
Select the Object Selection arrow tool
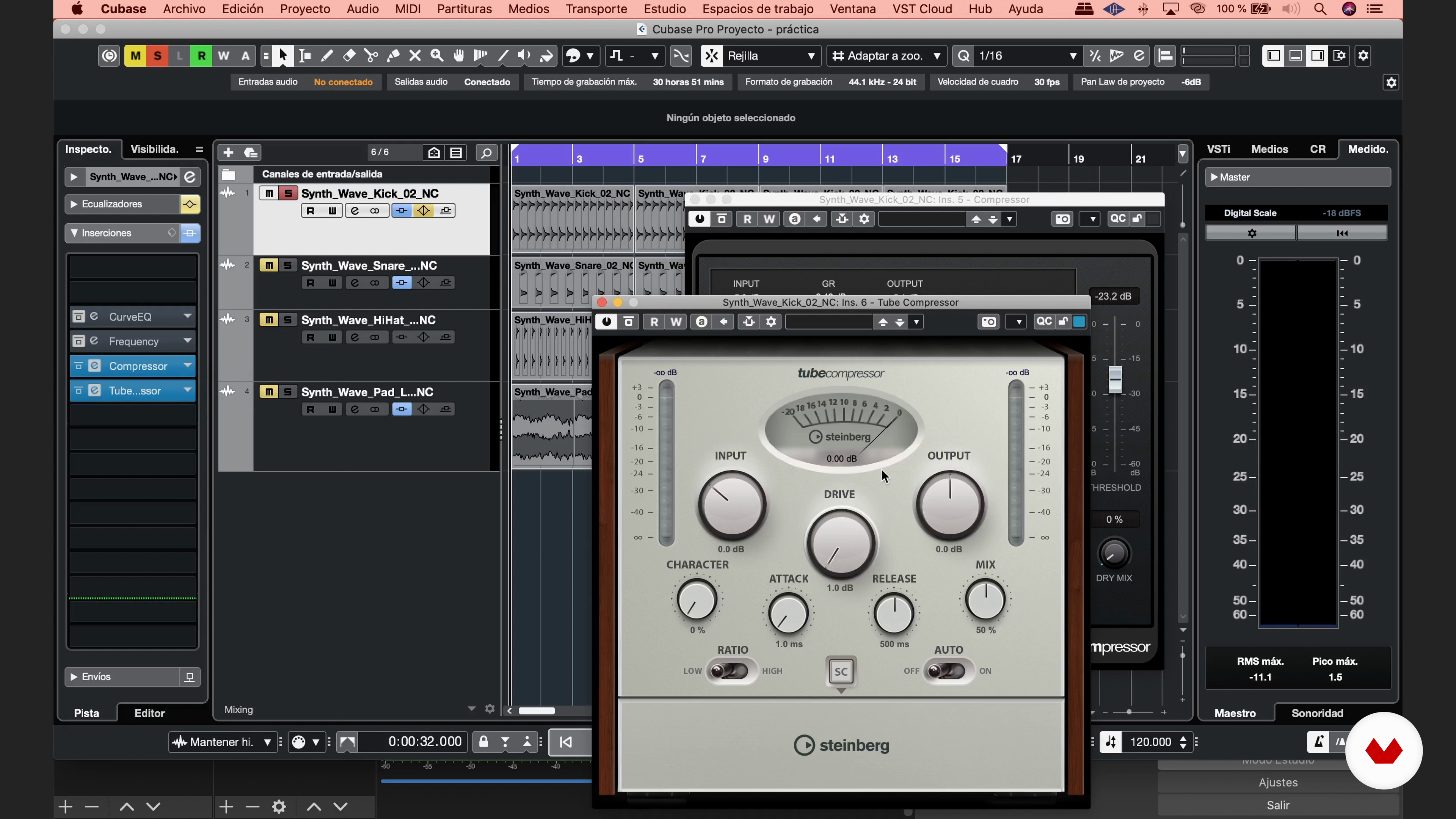[282, 55]
